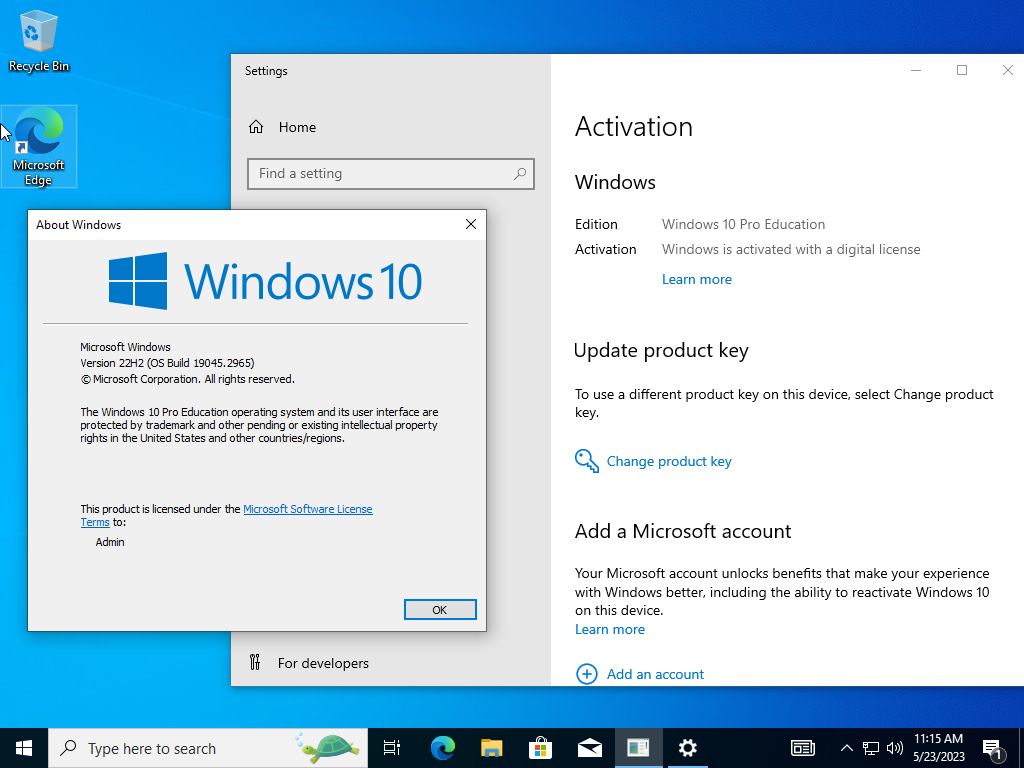Screen dimensions: 1024x768
Task: Click the taskbar search box
Action: (208, 748)
